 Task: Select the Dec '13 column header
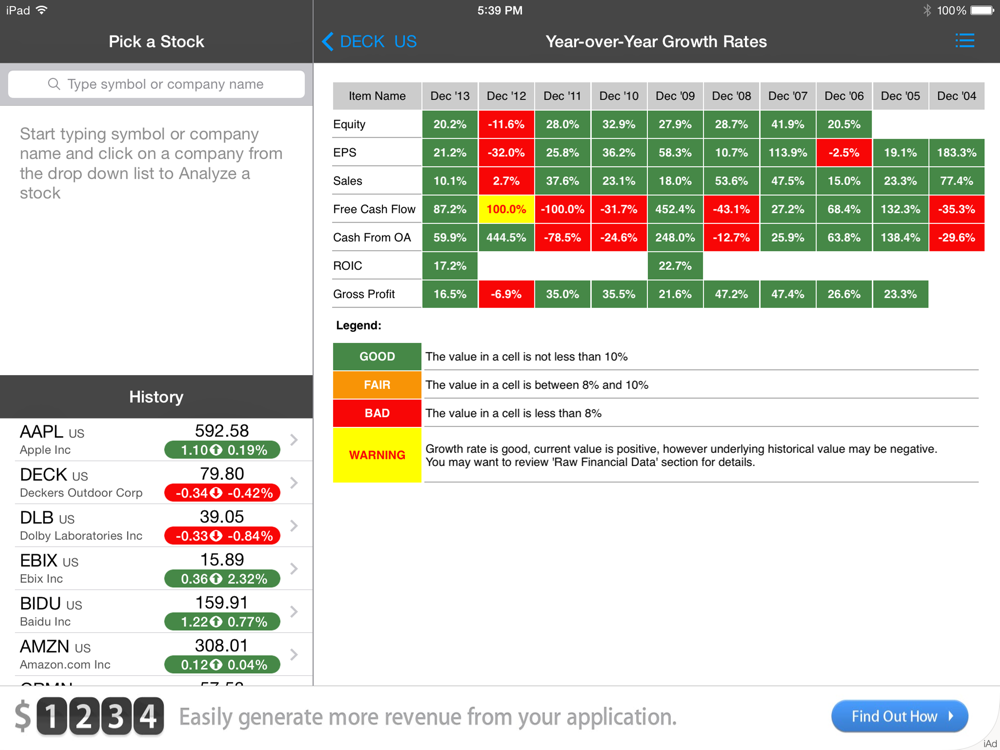pos(450,96)
